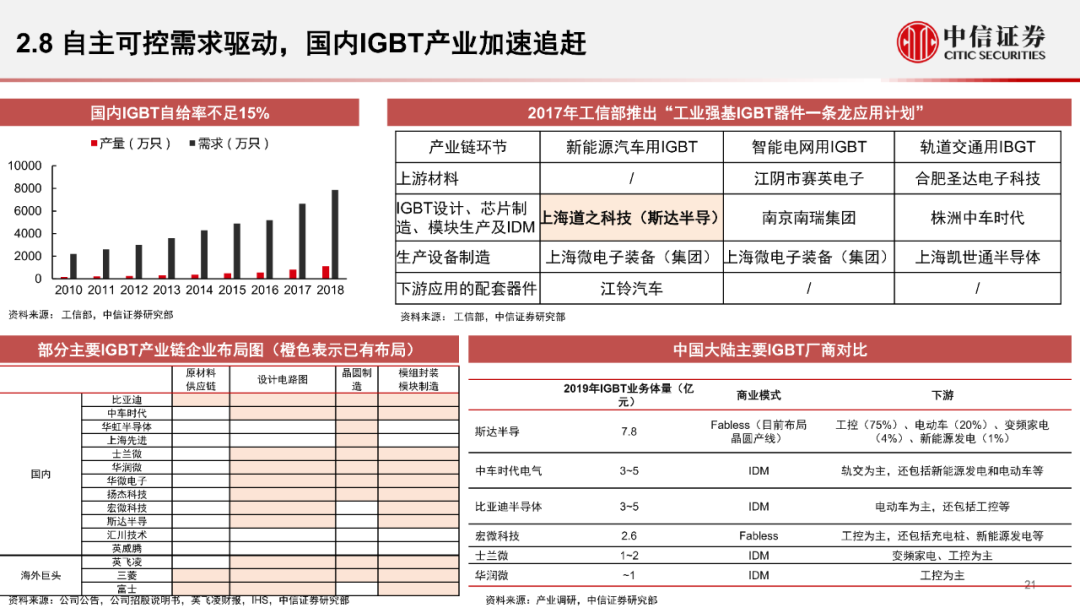1080x608 pixels.
Task: Click the 上海先进 row label
Action: (127, 440)
